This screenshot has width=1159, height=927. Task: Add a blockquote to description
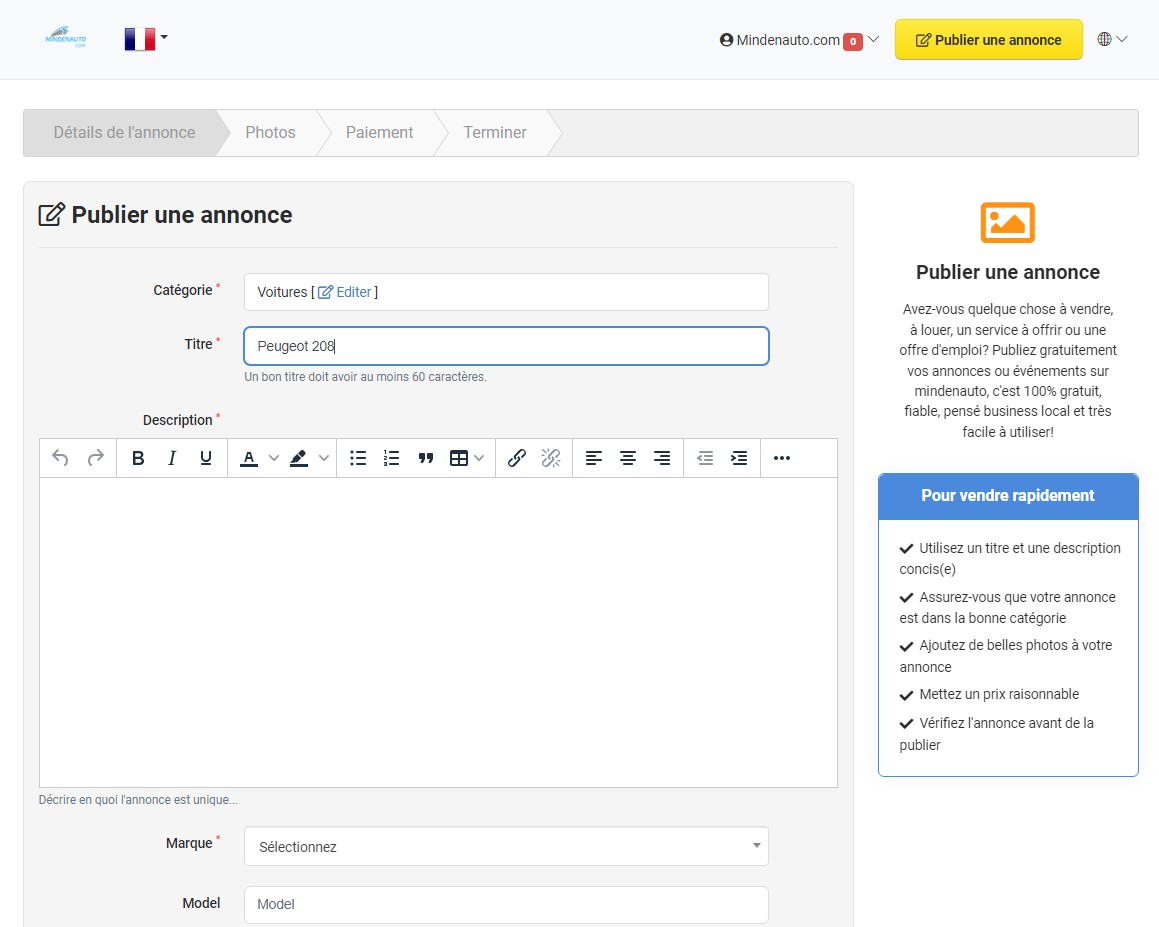(x=426, y=458)
